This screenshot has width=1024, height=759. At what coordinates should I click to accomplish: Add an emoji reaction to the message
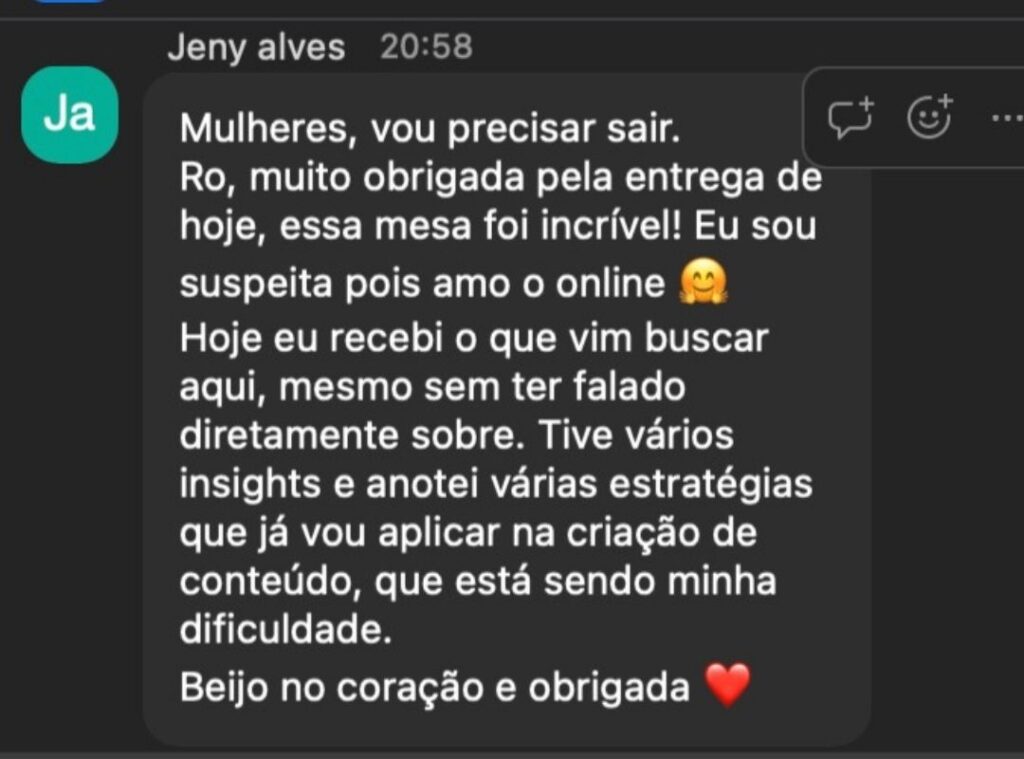(930, 117)
